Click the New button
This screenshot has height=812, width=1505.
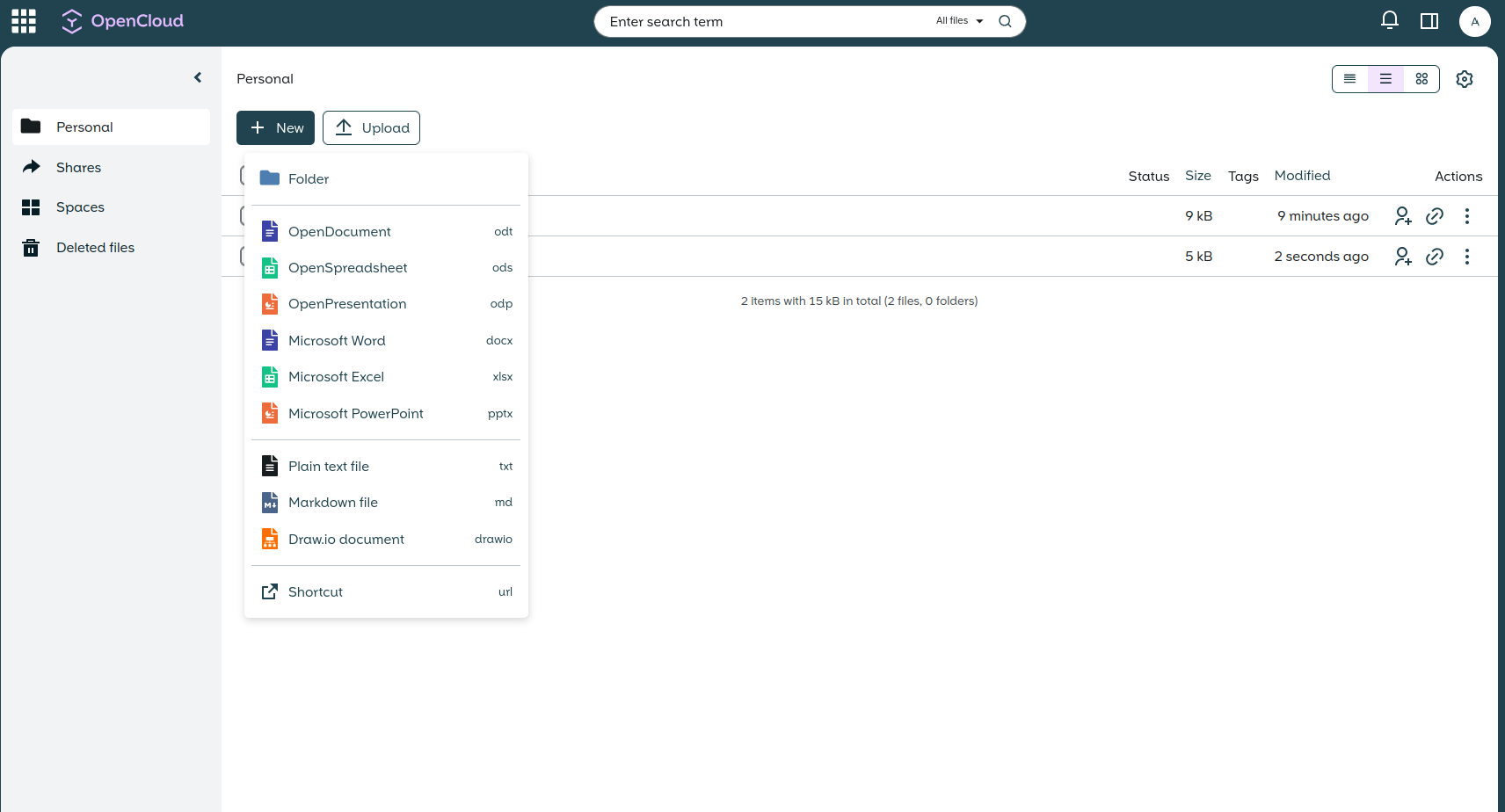275,127
